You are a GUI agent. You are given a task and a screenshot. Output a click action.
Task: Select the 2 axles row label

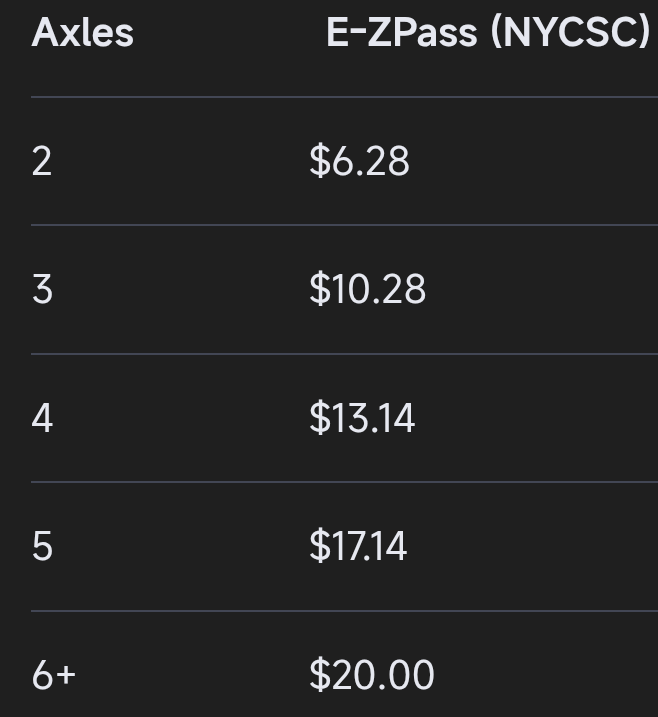pyautogui.click(x=42, y=161)
